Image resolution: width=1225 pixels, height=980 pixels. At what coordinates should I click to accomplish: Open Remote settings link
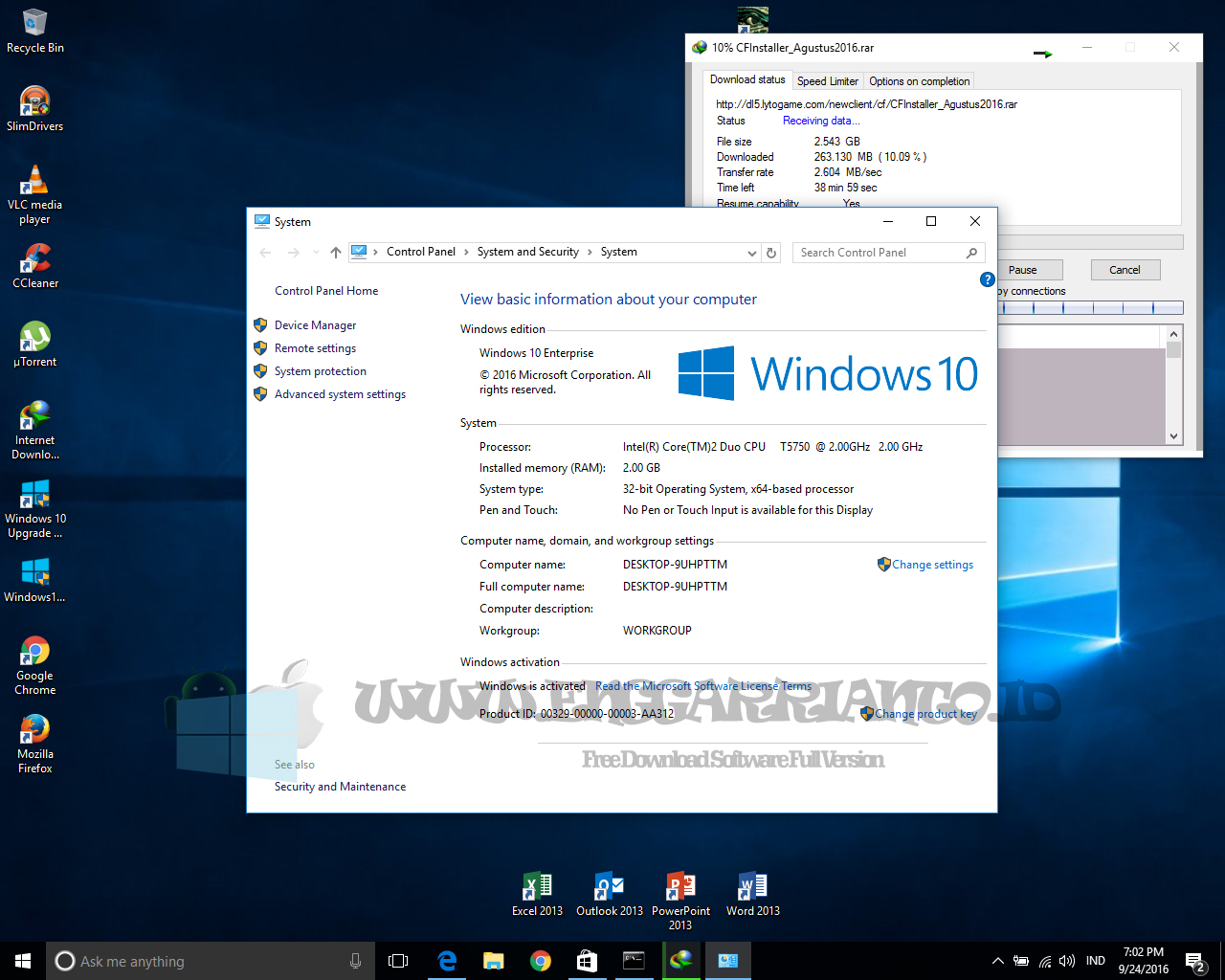click(315, 348)
